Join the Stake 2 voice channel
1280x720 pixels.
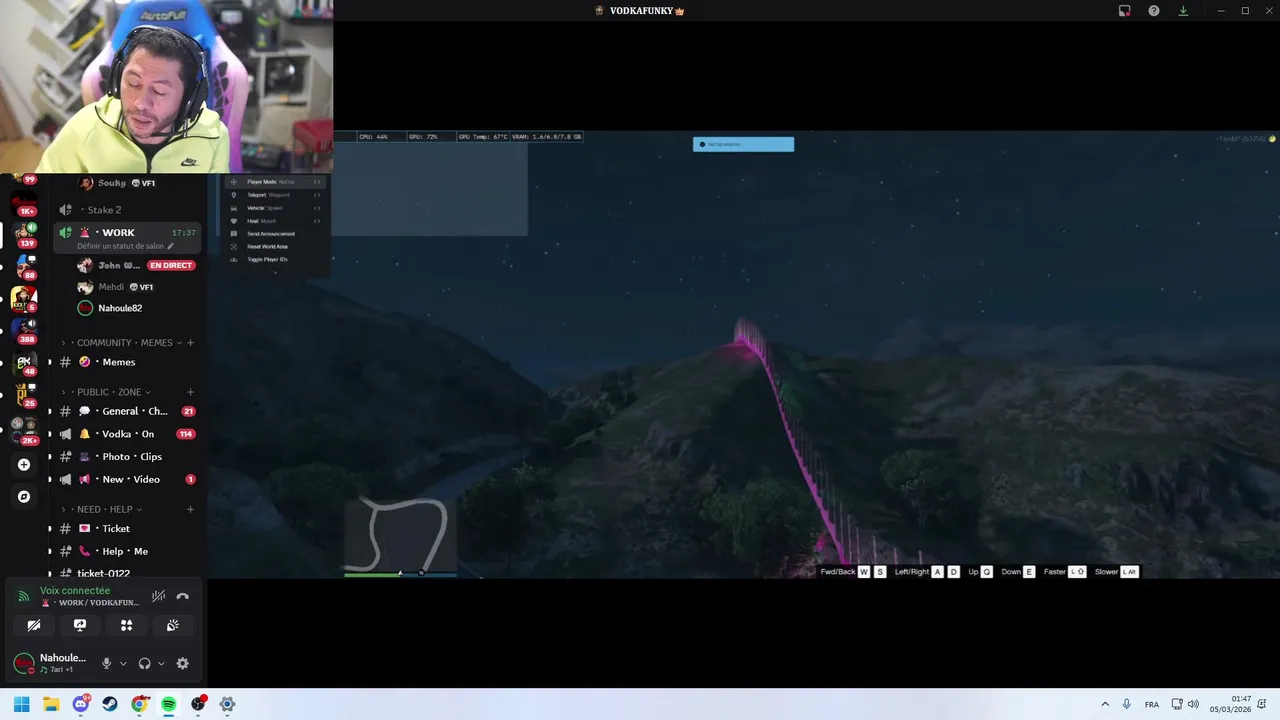click(127, 210)
